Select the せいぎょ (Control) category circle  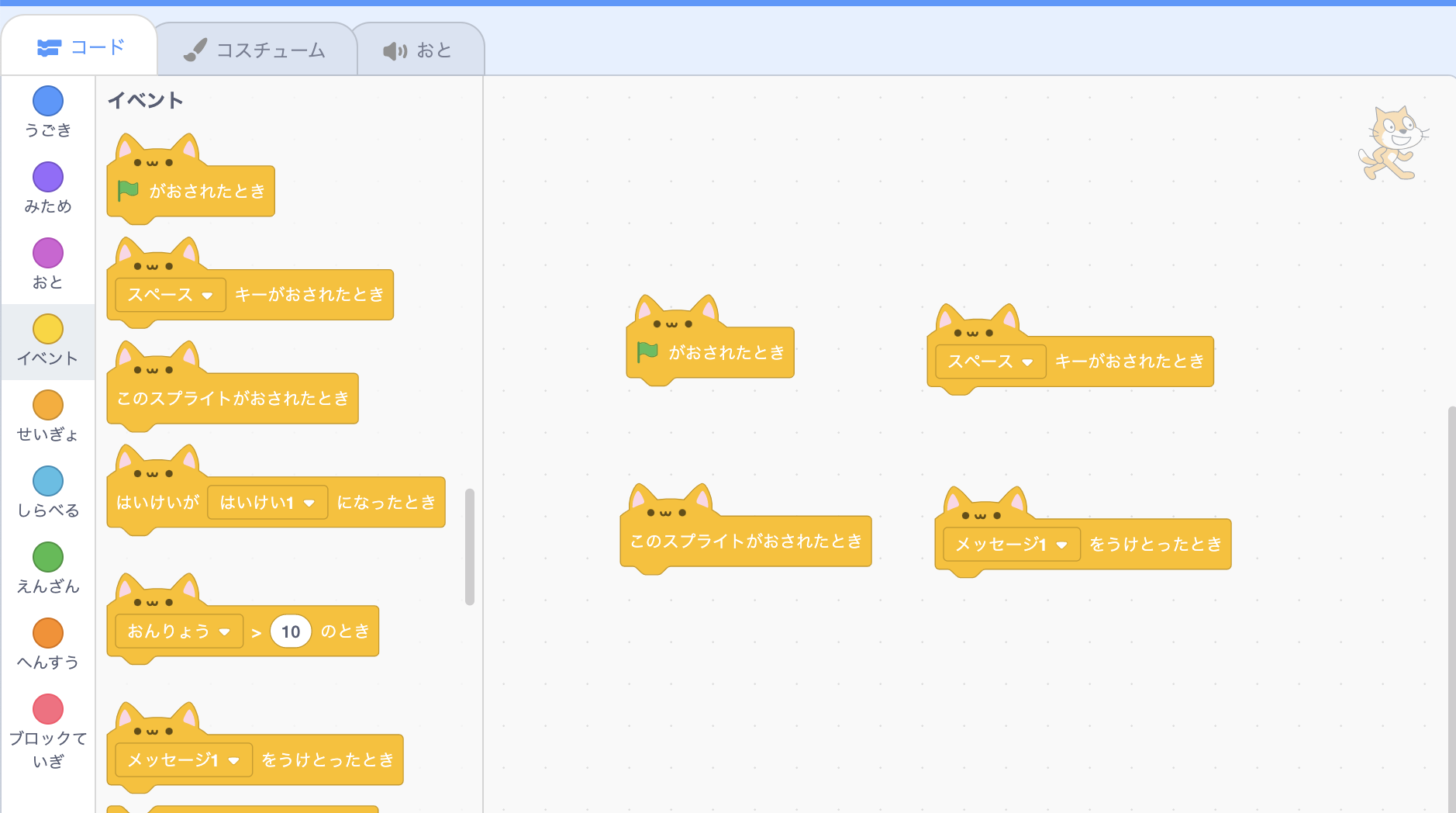pos(48,405)
